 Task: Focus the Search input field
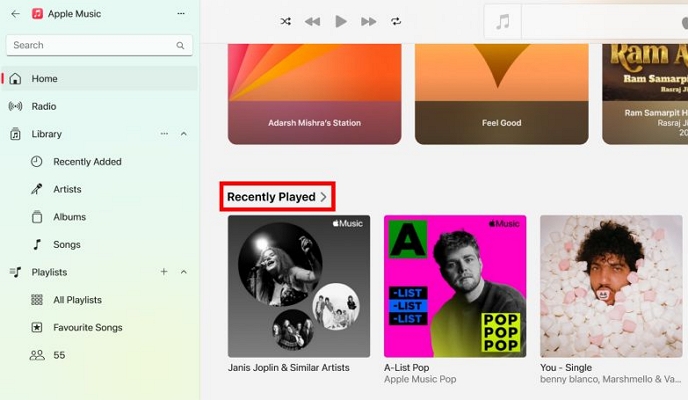tap(99, 45)
